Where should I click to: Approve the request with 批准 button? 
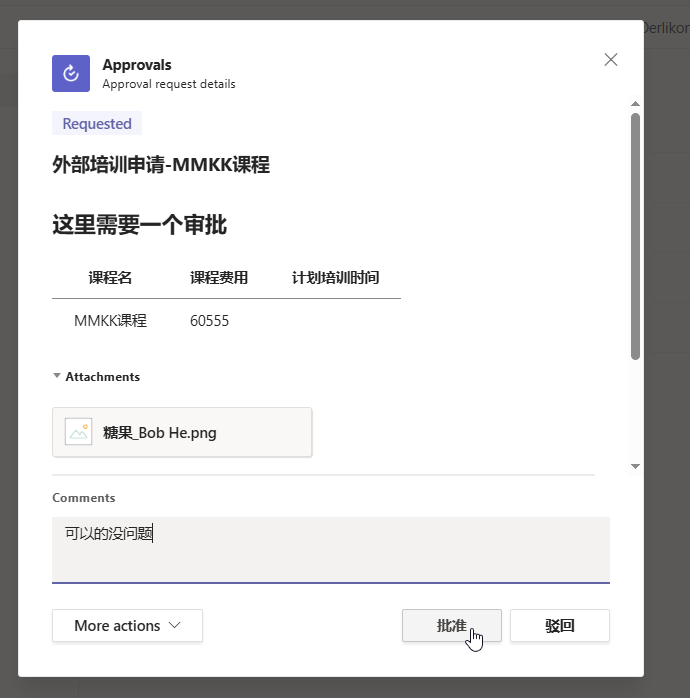[451, 626]
